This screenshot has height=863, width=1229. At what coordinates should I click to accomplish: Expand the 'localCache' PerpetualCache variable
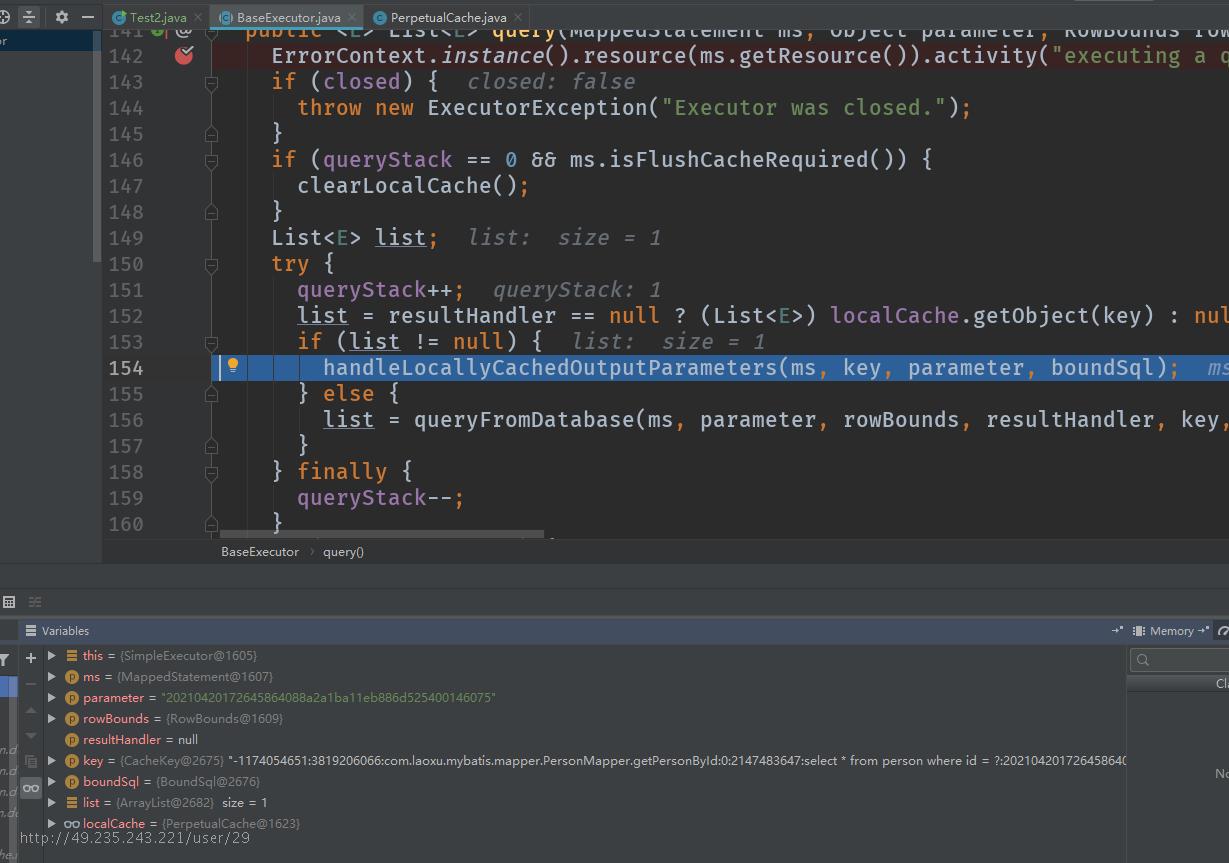[x=52, y=824]
